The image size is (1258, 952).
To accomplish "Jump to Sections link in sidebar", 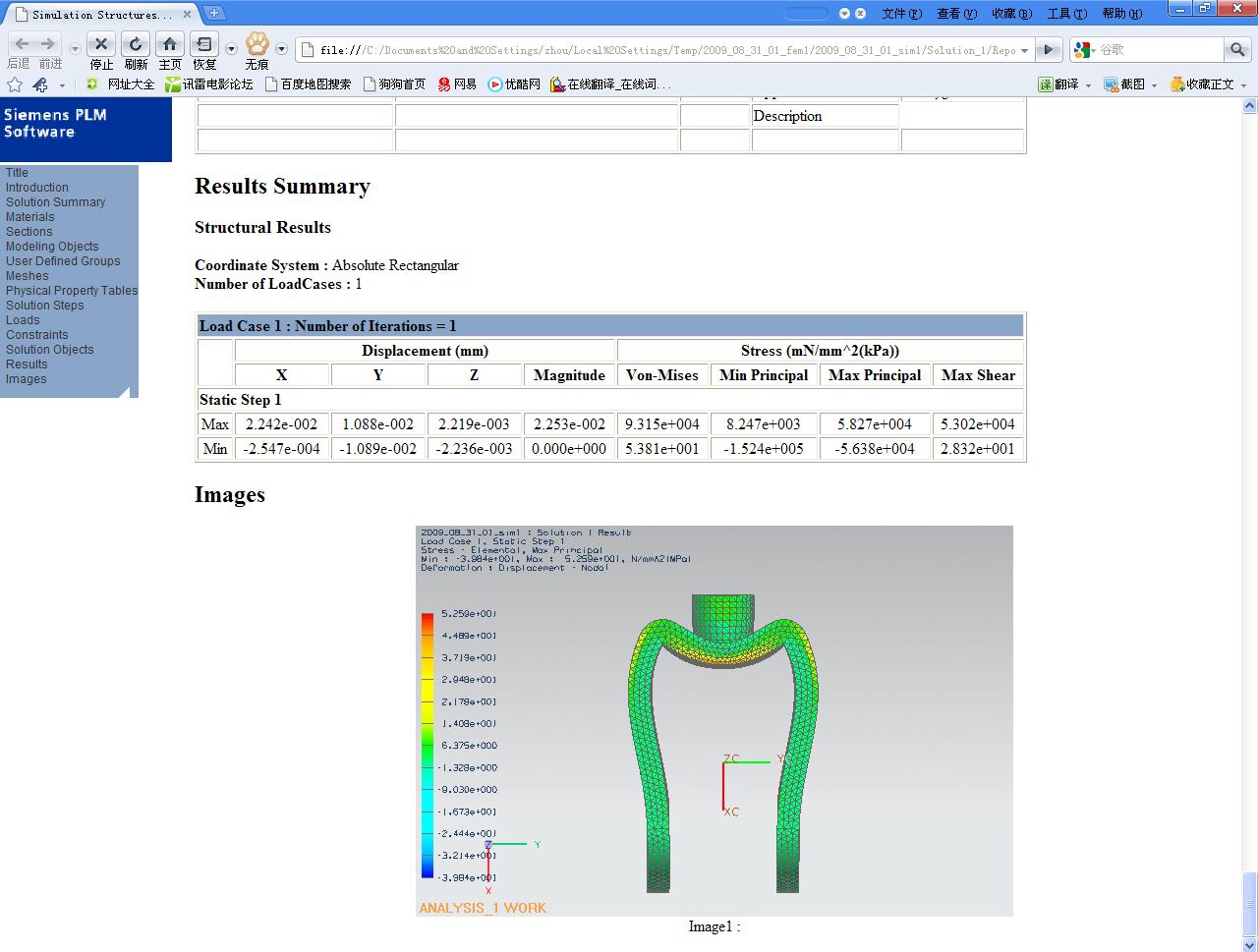I will point(29,232).
